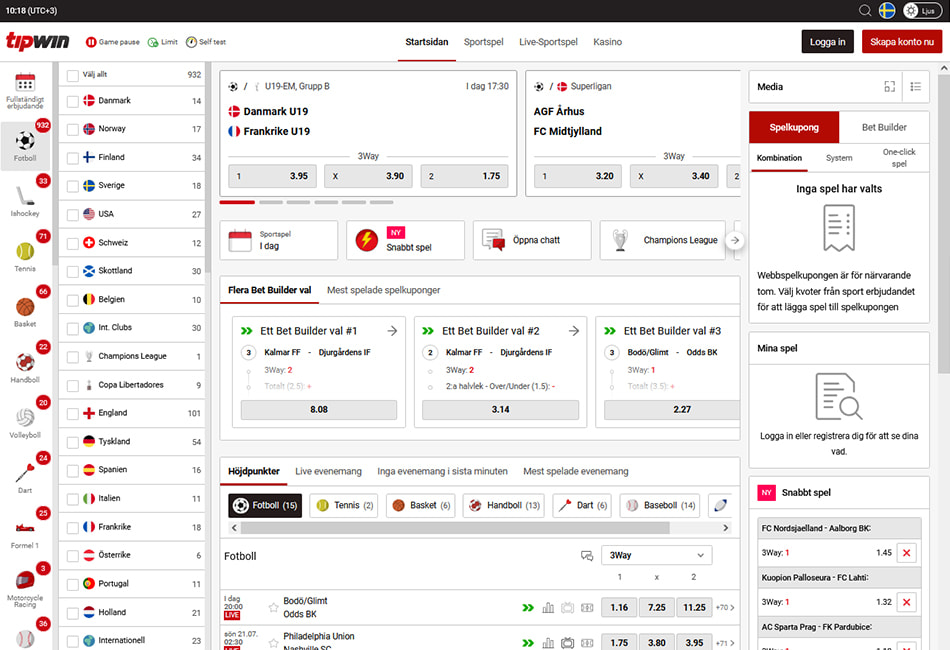The width and height of the screenshot is (950, 650).
Task: Remove Kuopion Palloseura - FC Lahti quick bet
Action: coord(906,602)
